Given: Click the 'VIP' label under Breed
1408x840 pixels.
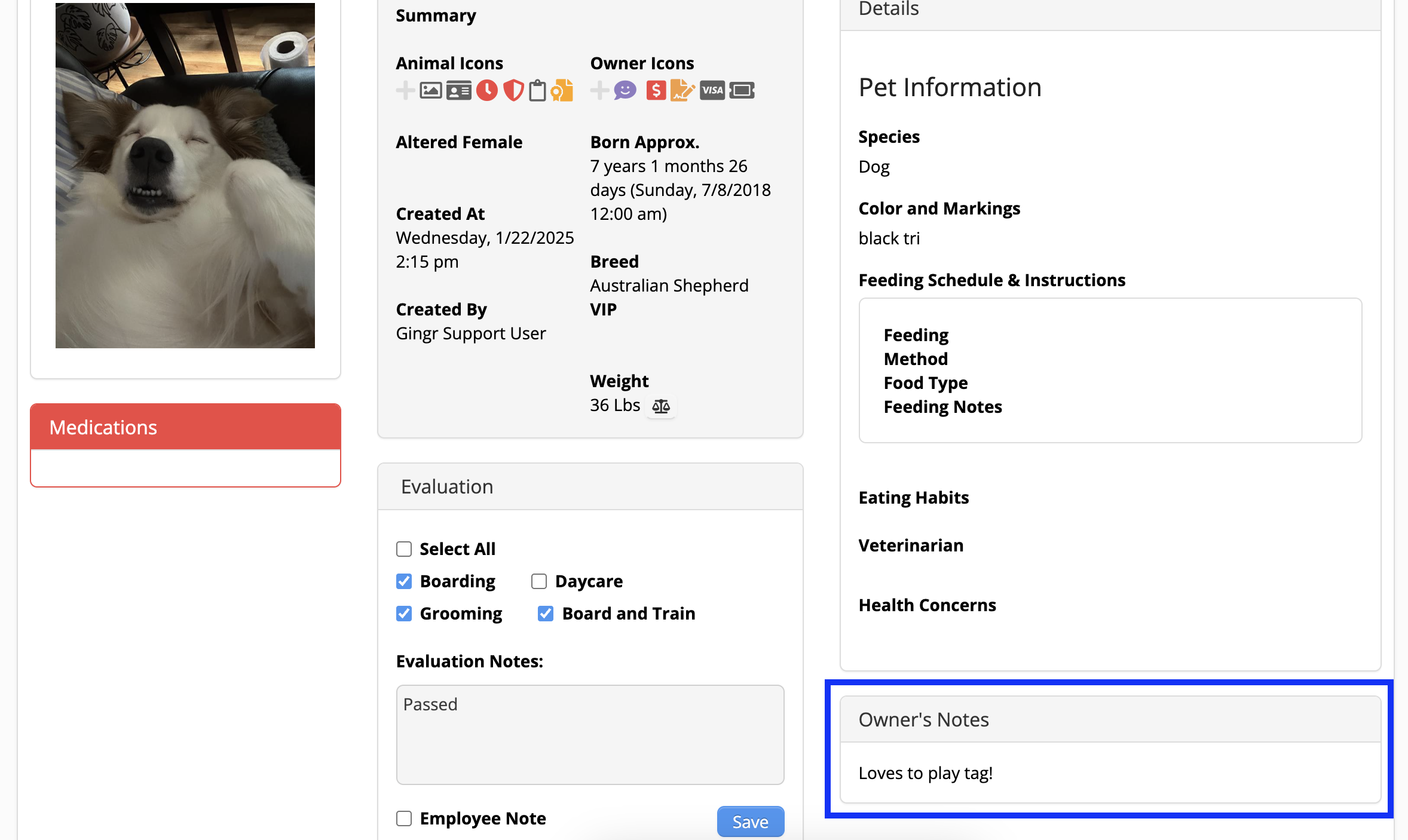Looking at the screenshot, I should (604, 309).
